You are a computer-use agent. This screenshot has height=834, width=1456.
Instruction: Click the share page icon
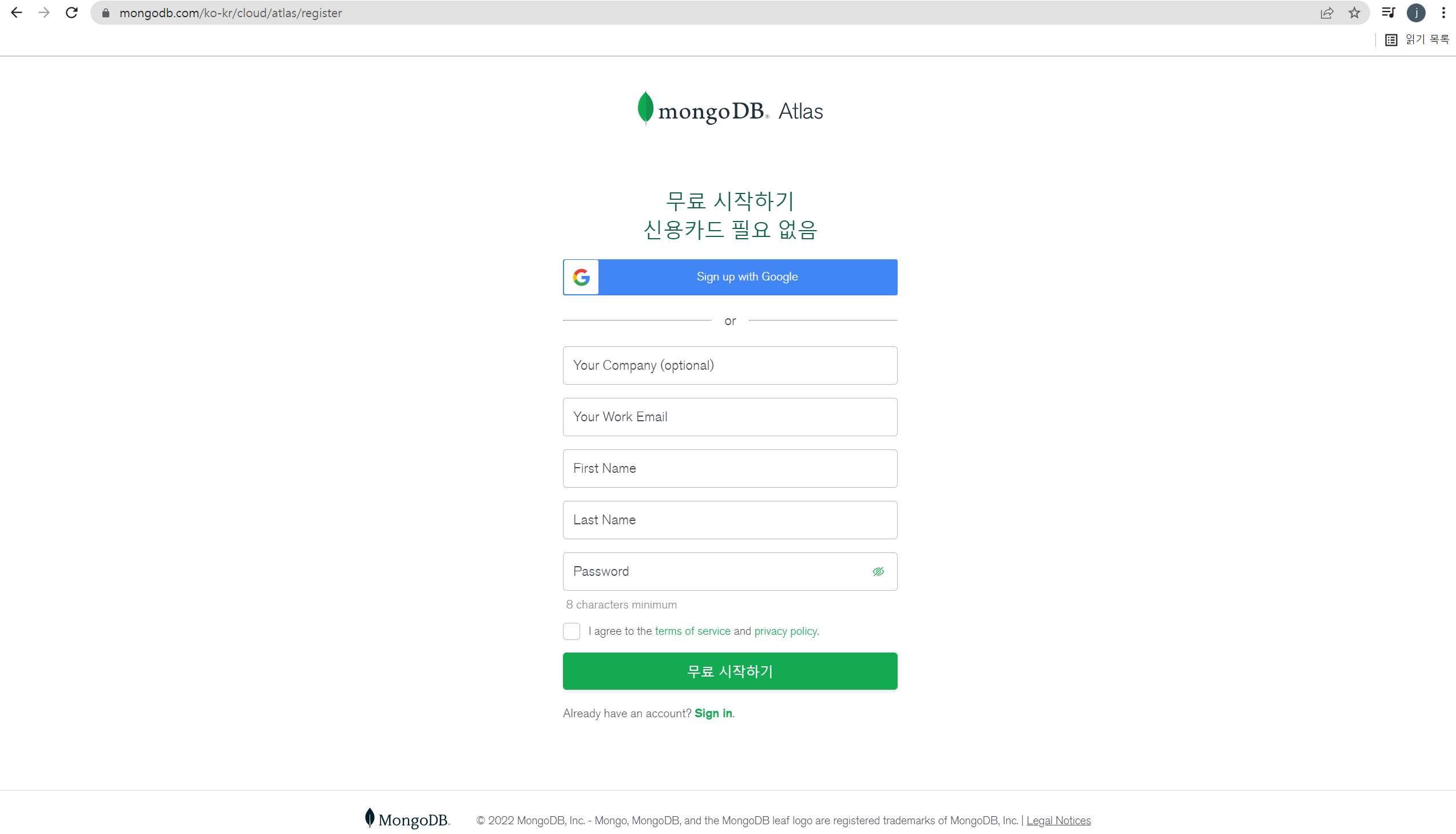(1327, 13)
